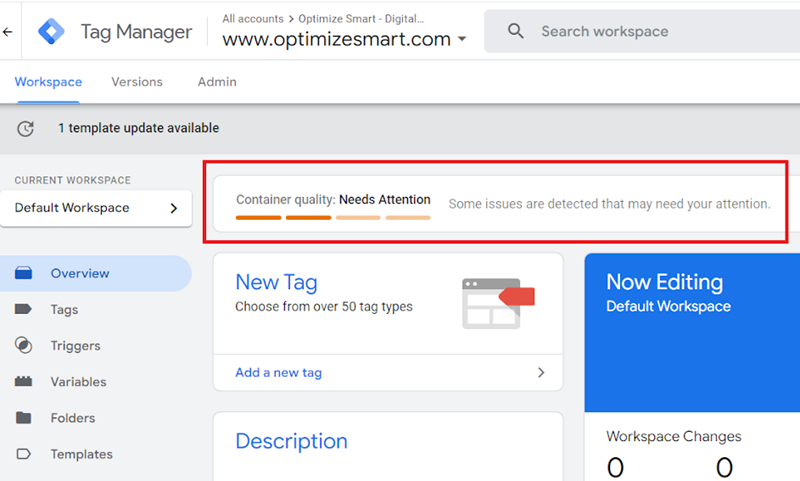Click the CURRENT WORKSPACE label
This screenshot has height=481, width=800.
tap(72, 180)
